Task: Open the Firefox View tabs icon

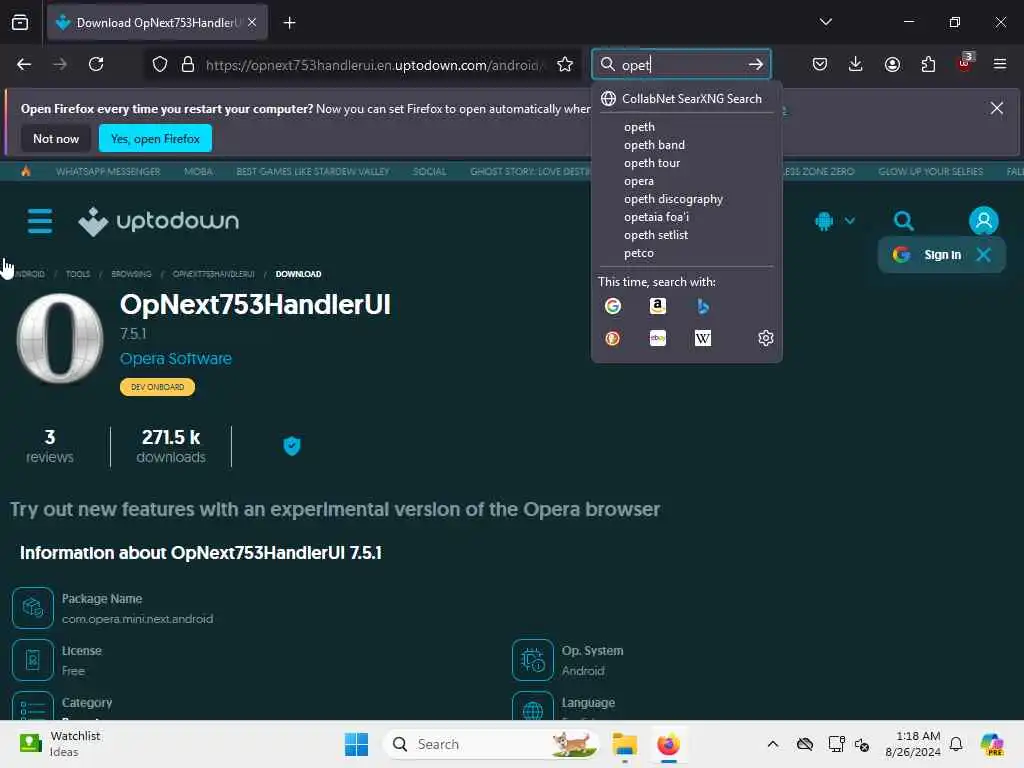Action: [x=20, y=22]
